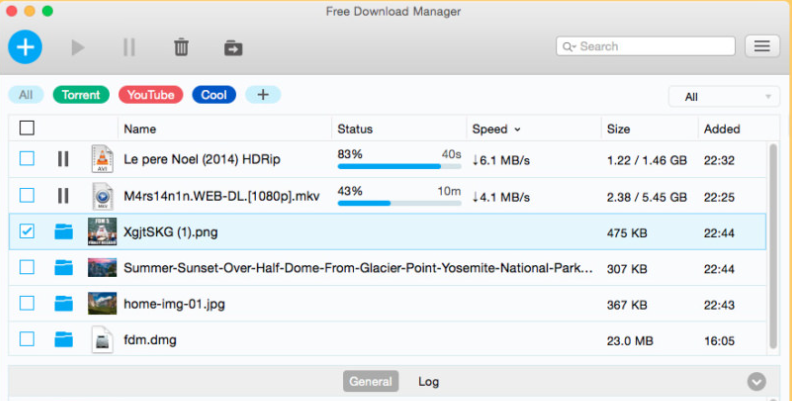
Task: Open folder of XgjtSKG (1).png
Action: pos(64,232)
